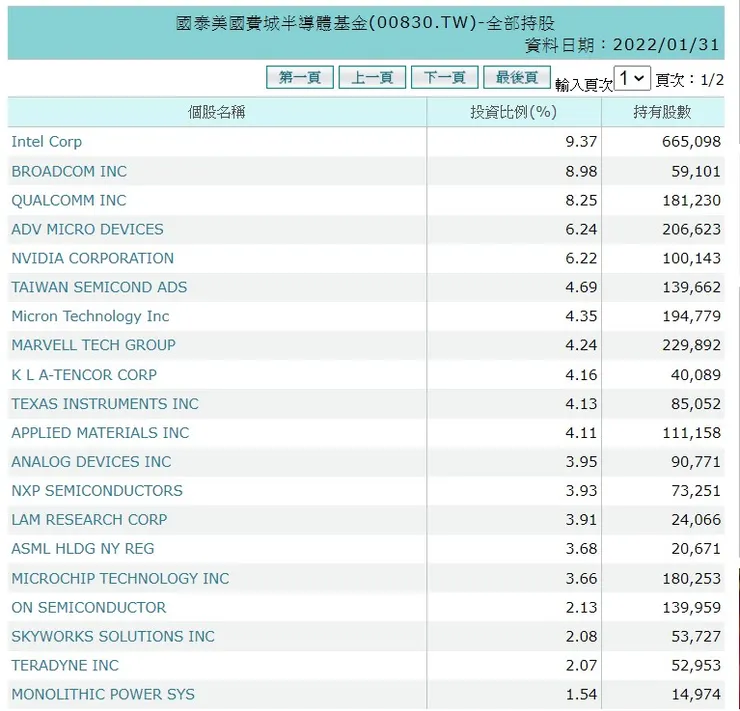
Task: Open the LAM RESEARCH CORP link
Action: point(89,519)
